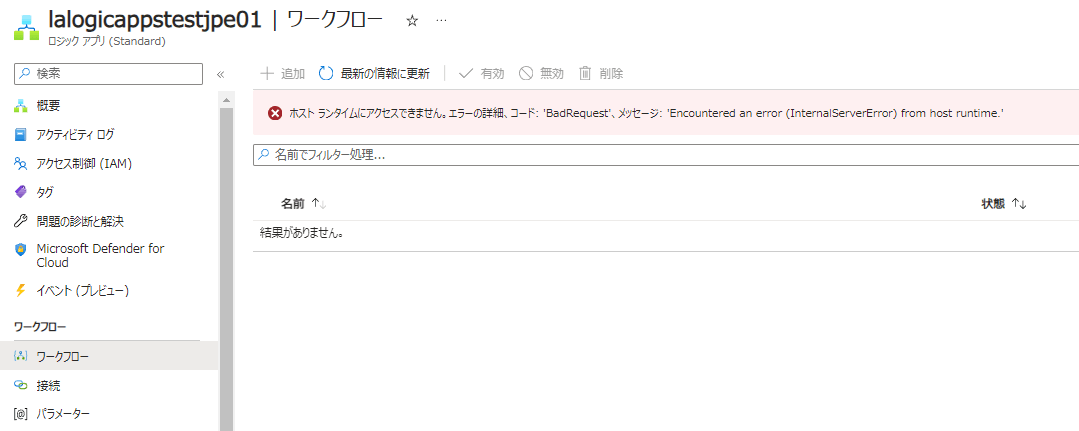Click the lalogicappstestjpe01 title text

[x=155, y=19]
